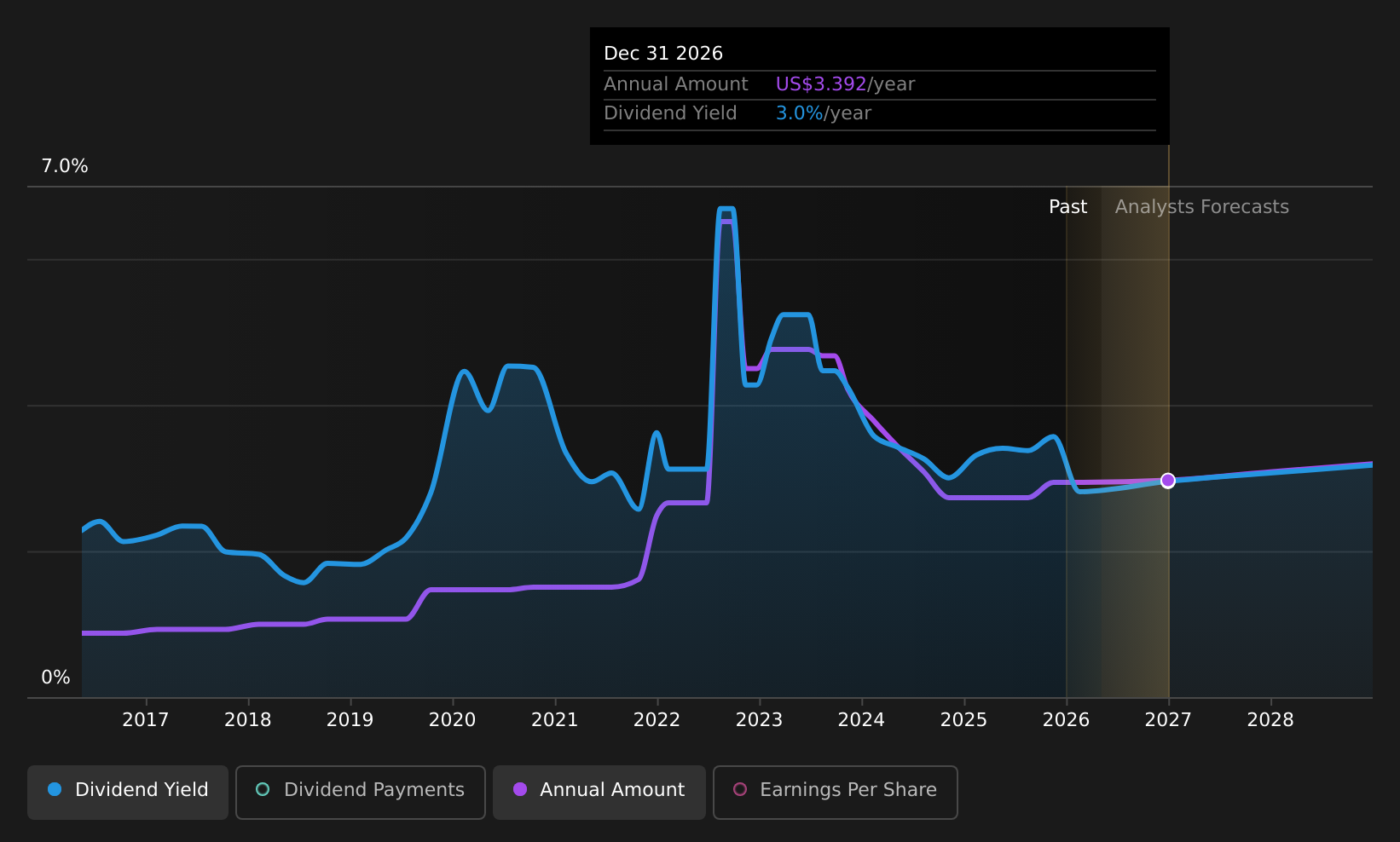The image size is (1400, 842).
Task: Select the 2028 x-axis label
Action: pos(1271,720)
